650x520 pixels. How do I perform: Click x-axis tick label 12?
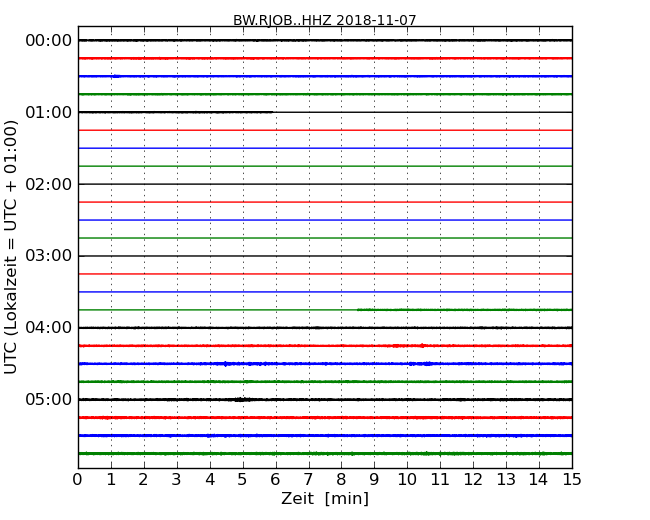473,480
